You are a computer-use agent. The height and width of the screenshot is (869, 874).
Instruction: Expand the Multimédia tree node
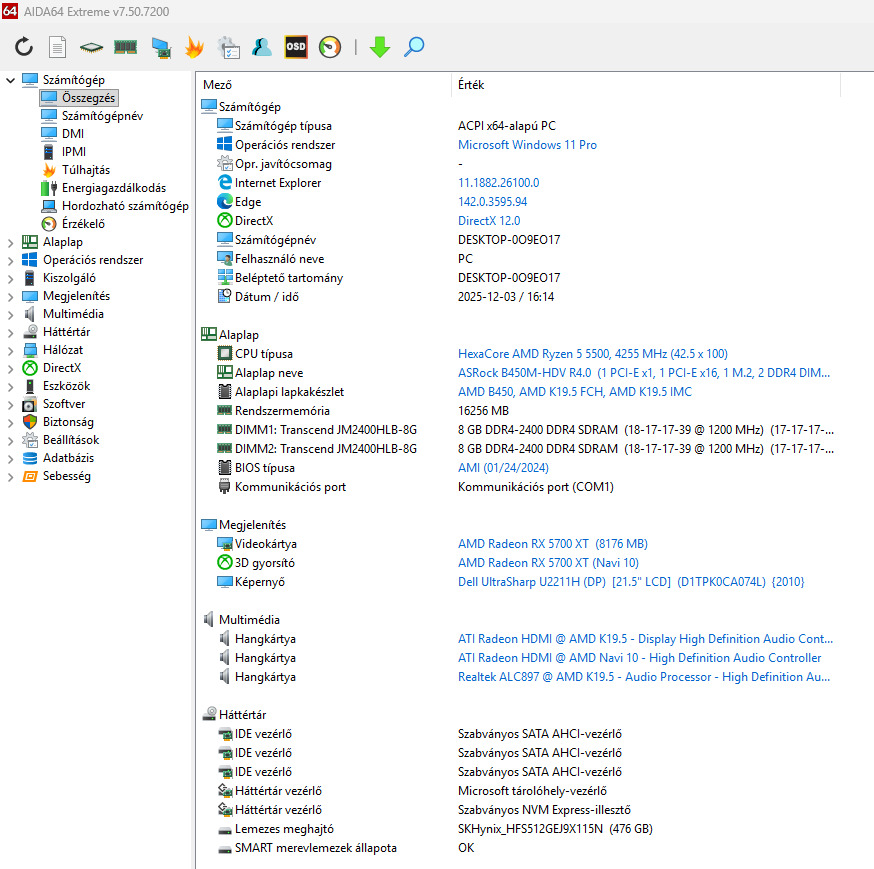pos(10,314)
